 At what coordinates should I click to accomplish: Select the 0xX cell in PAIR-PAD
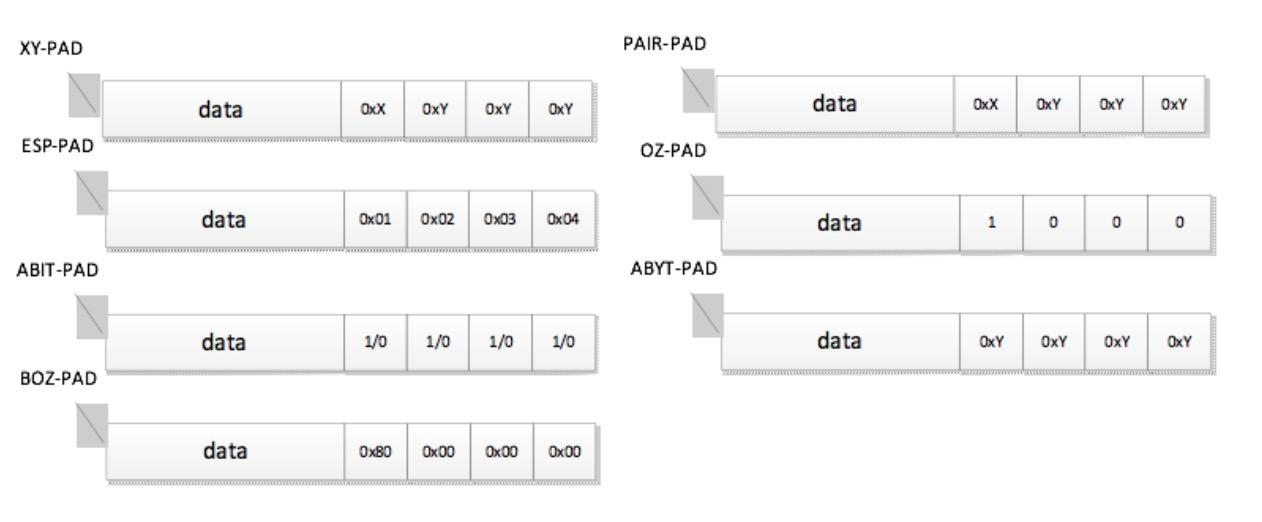tap(985, 104)
